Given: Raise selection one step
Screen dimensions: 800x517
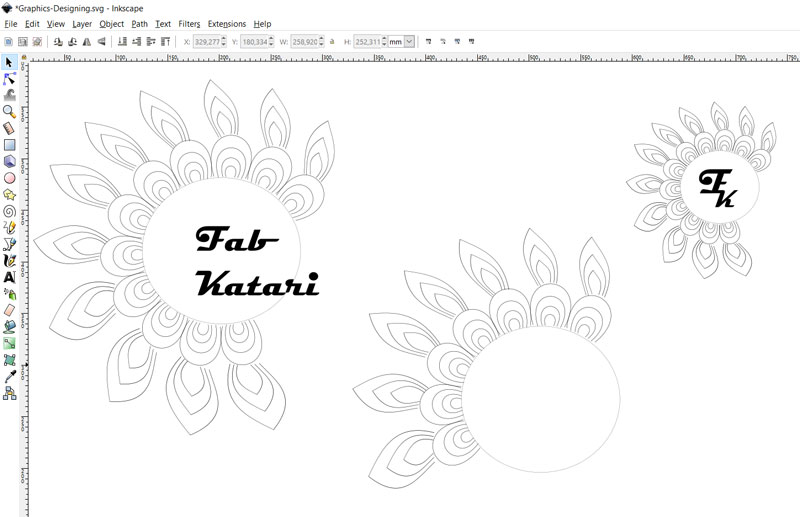Looking at the screenshot, I should pyautogui.click(x=151, y=41).
